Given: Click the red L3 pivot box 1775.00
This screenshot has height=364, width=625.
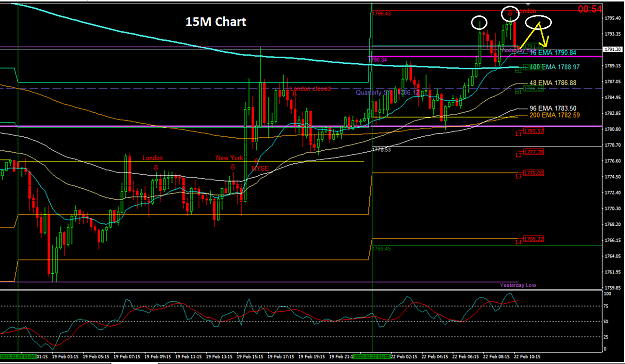Looking at the screenshot, I should [x=534, y=173].
